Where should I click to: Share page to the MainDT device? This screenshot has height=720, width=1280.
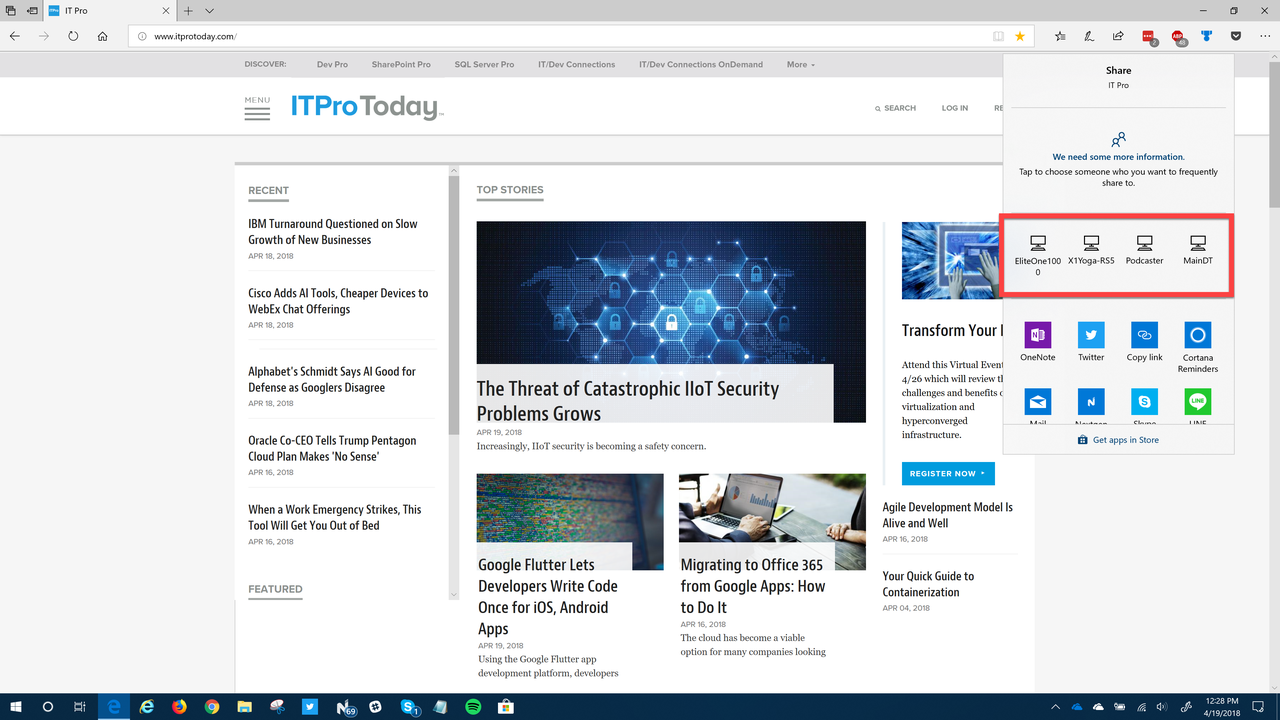pyautogui.click(x=1198, y=250)
